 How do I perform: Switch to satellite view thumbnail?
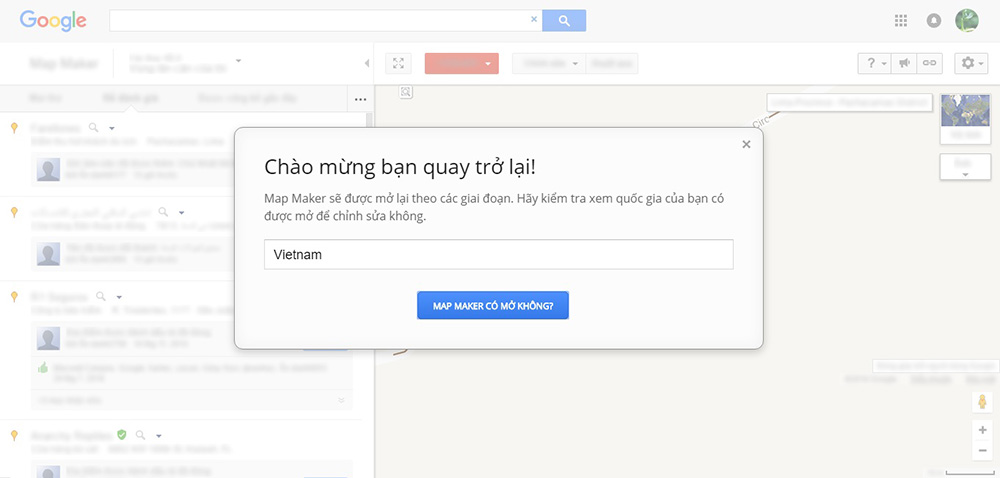click(x=965, y=119)
